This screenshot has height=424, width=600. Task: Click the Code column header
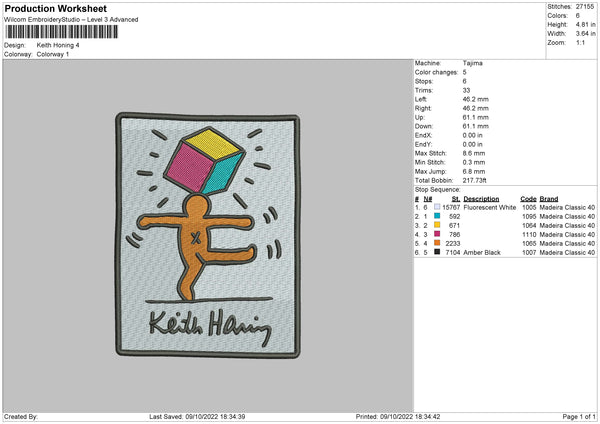coord(528,199)
